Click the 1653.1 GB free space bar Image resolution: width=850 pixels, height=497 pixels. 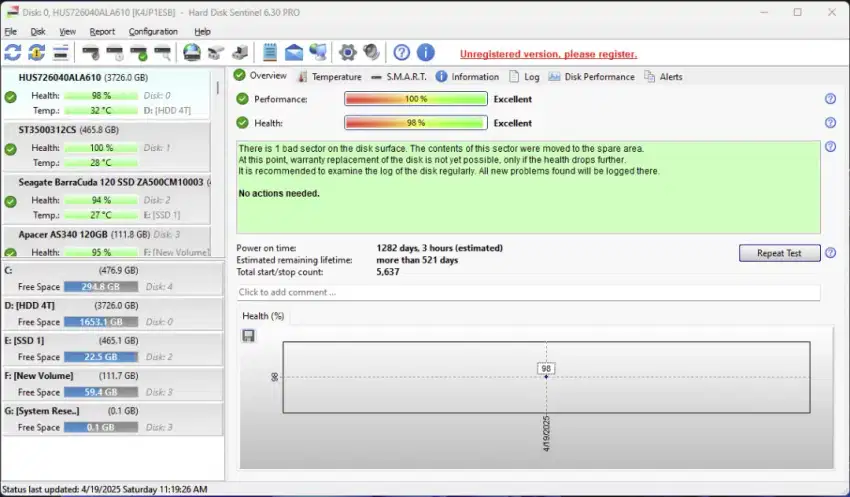click(x=101, y=322)
